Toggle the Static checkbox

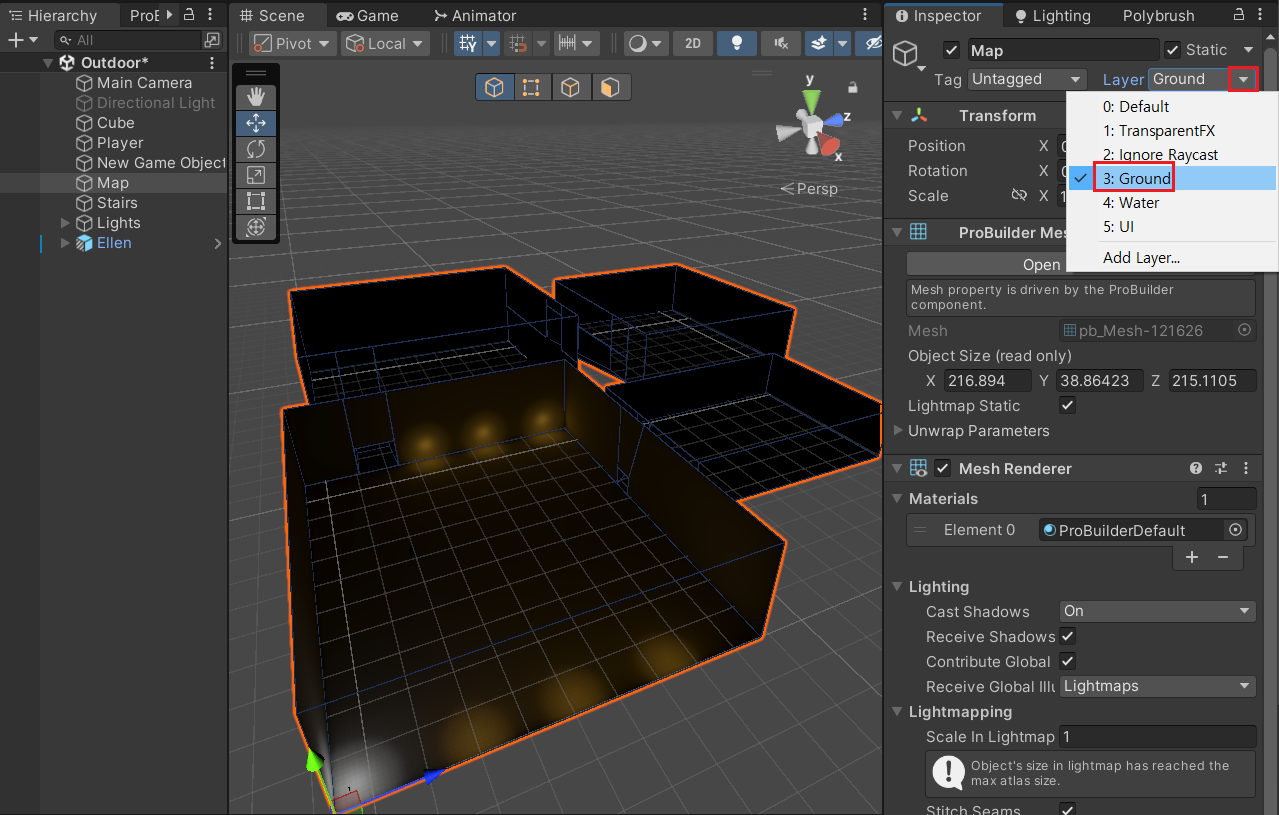[x=1173, y=50]
